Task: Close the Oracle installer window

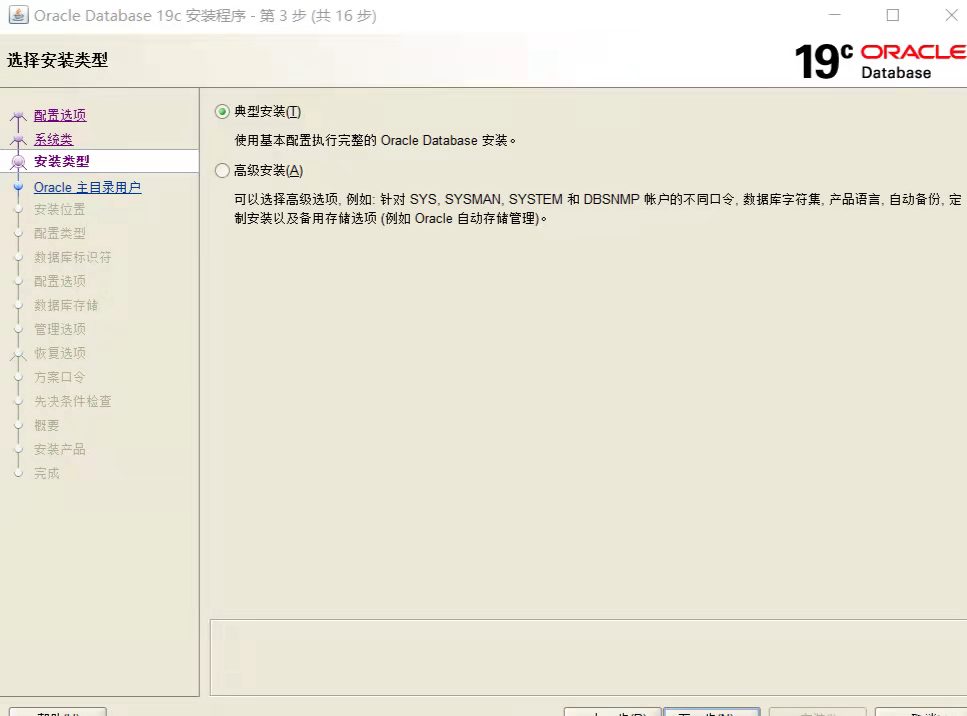Action: pos(952,15)
